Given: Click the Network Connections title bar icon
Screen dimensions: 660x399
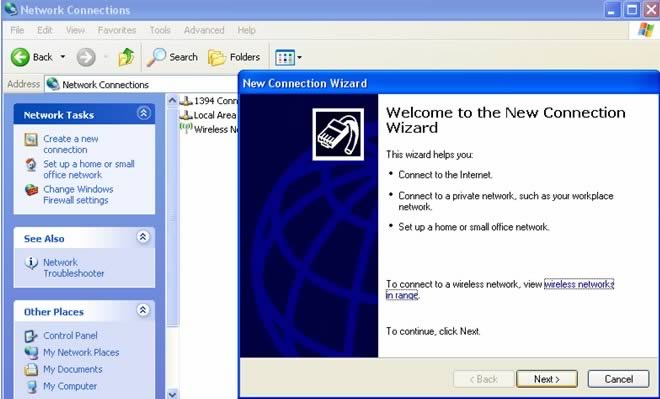Looking at the screenshot, I should (x=11, y=9).
